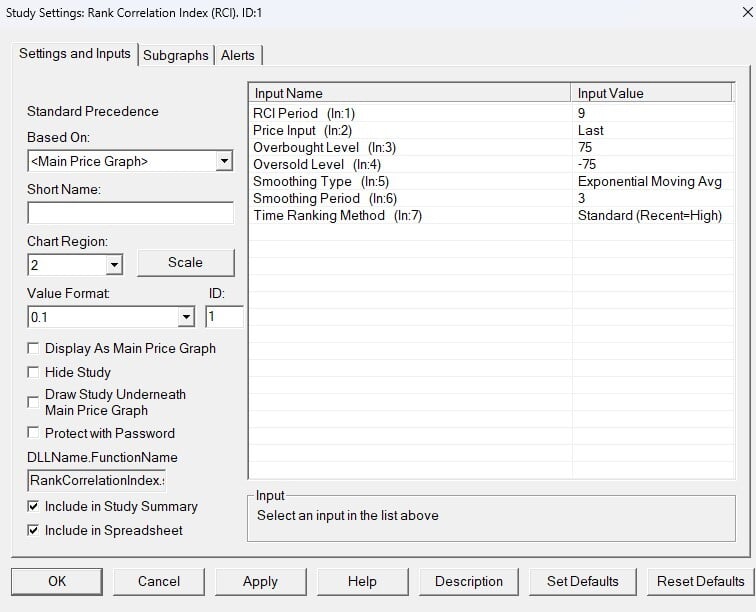The height and width of the screenshot is (612, 756).
Task: Click the study ID field
Action: point(224,317)
